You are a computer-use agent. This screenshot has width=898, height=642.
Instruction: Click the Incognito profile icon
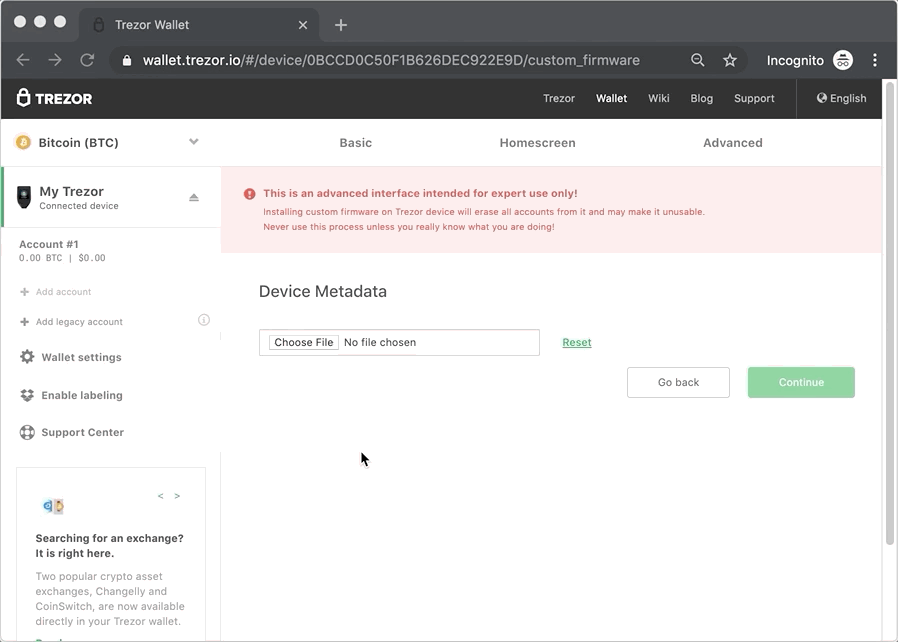[843, 60]
